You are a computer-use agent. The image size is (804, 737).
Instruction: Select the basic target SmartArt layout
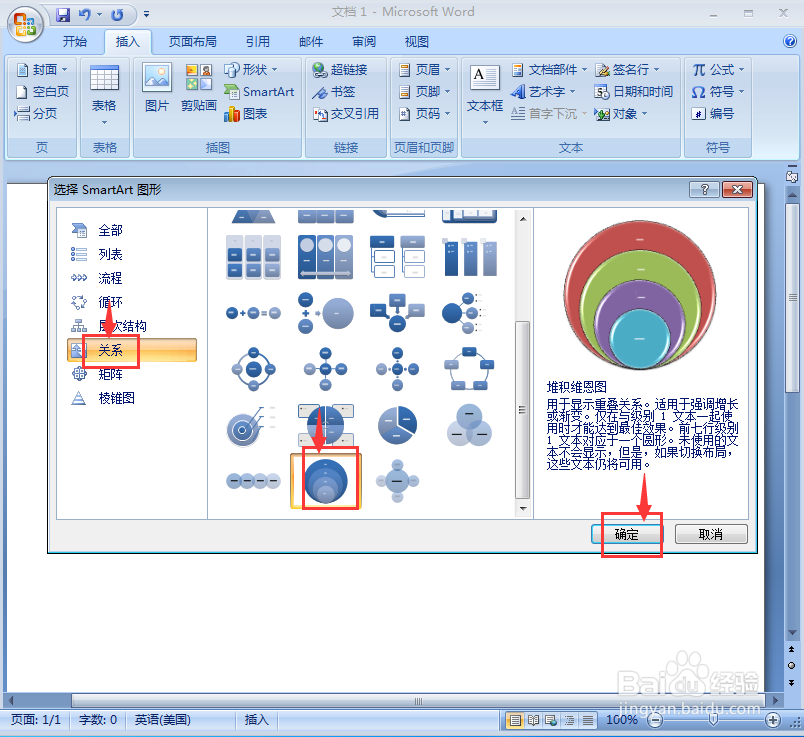point(253,426)
